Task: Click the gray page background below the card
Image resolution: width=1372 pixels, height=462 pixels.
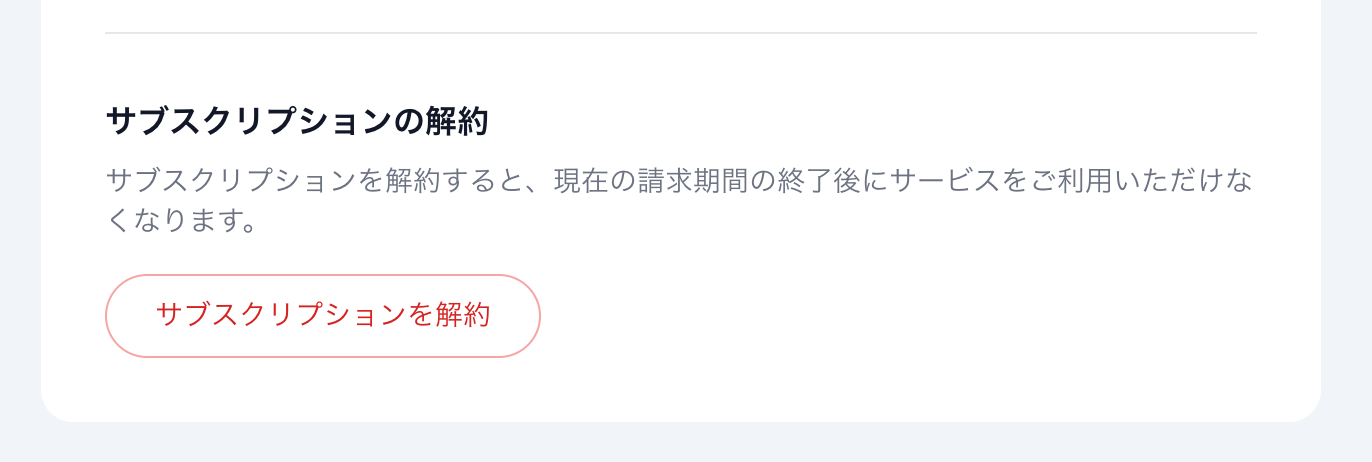Action: 680,443
